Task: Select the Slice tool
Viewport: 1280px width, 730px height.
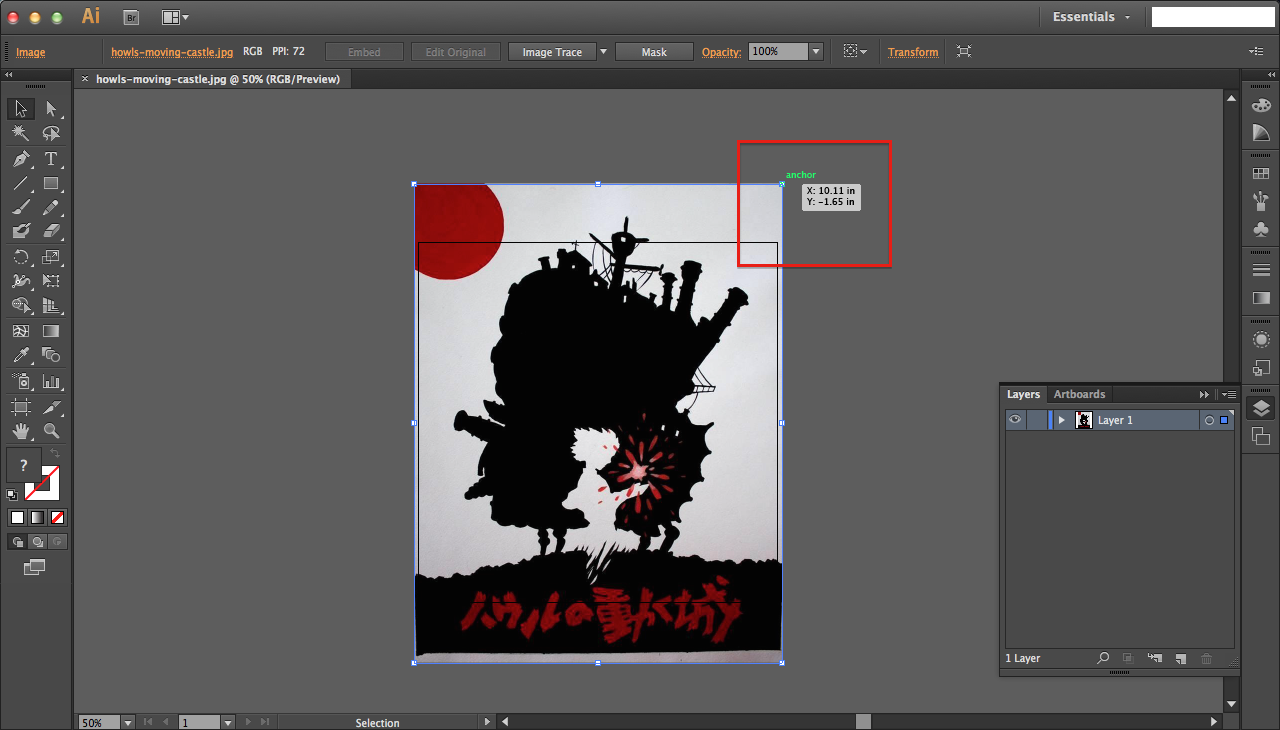Action: [x=51, y=407]
